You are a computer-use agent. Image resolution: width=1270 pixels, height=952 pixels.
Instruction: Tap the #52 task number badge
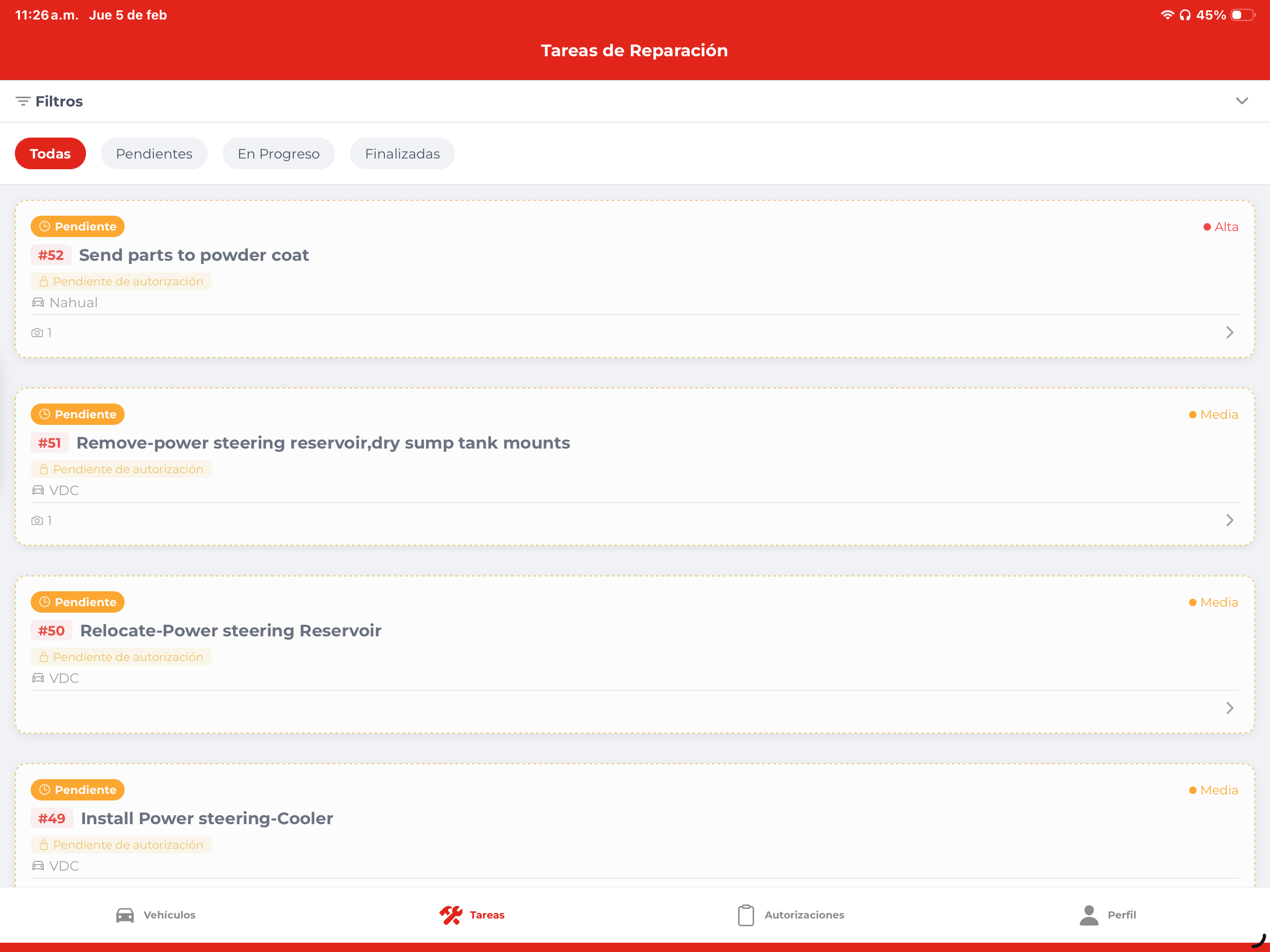pyautogui.click(x=51, y=255)
